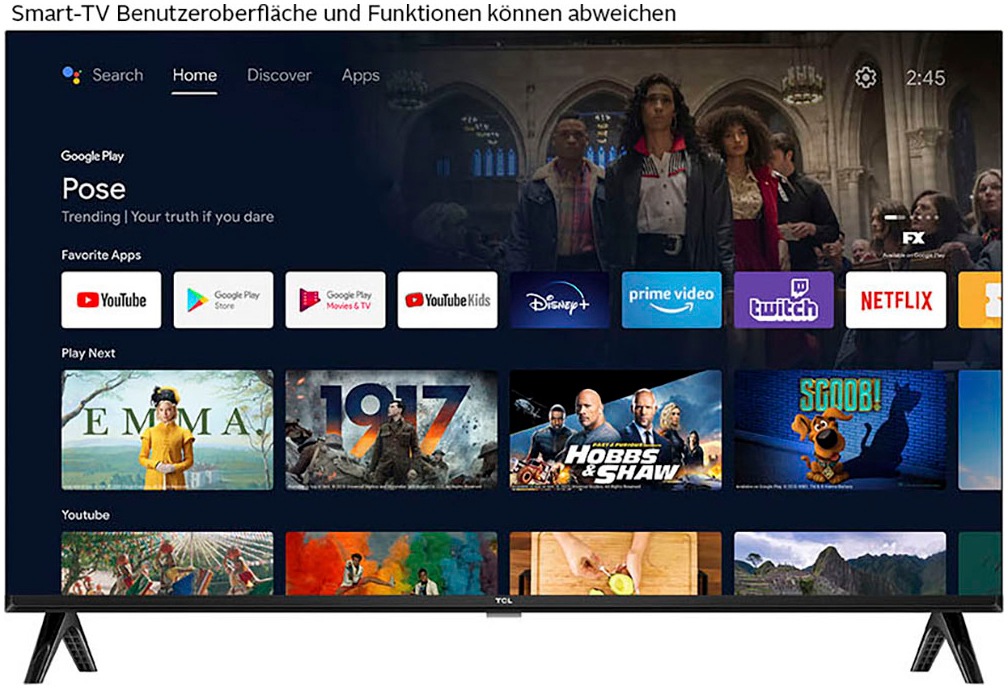This screenshot has width=1008, height=689.
Task: Open Google Play Movies & TV
Action: (x=335, y=300)
